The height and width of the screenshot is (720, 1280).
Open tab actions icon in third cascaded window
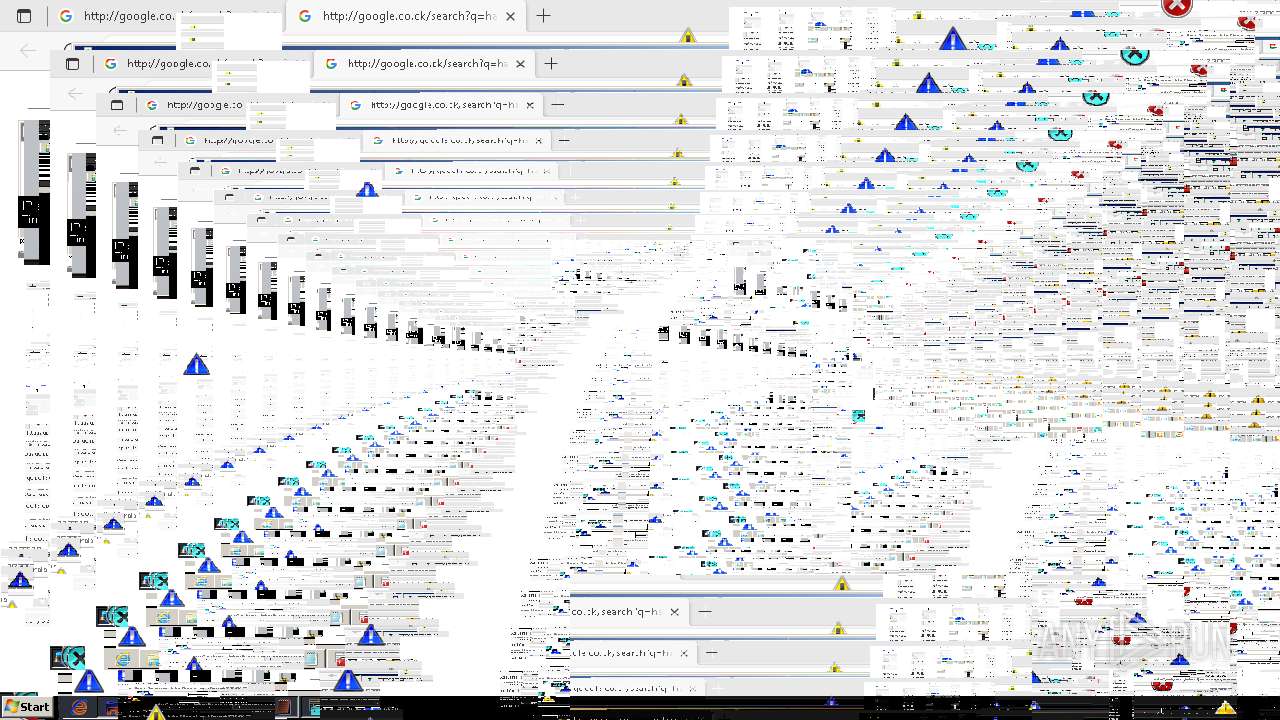coord(117,104)
